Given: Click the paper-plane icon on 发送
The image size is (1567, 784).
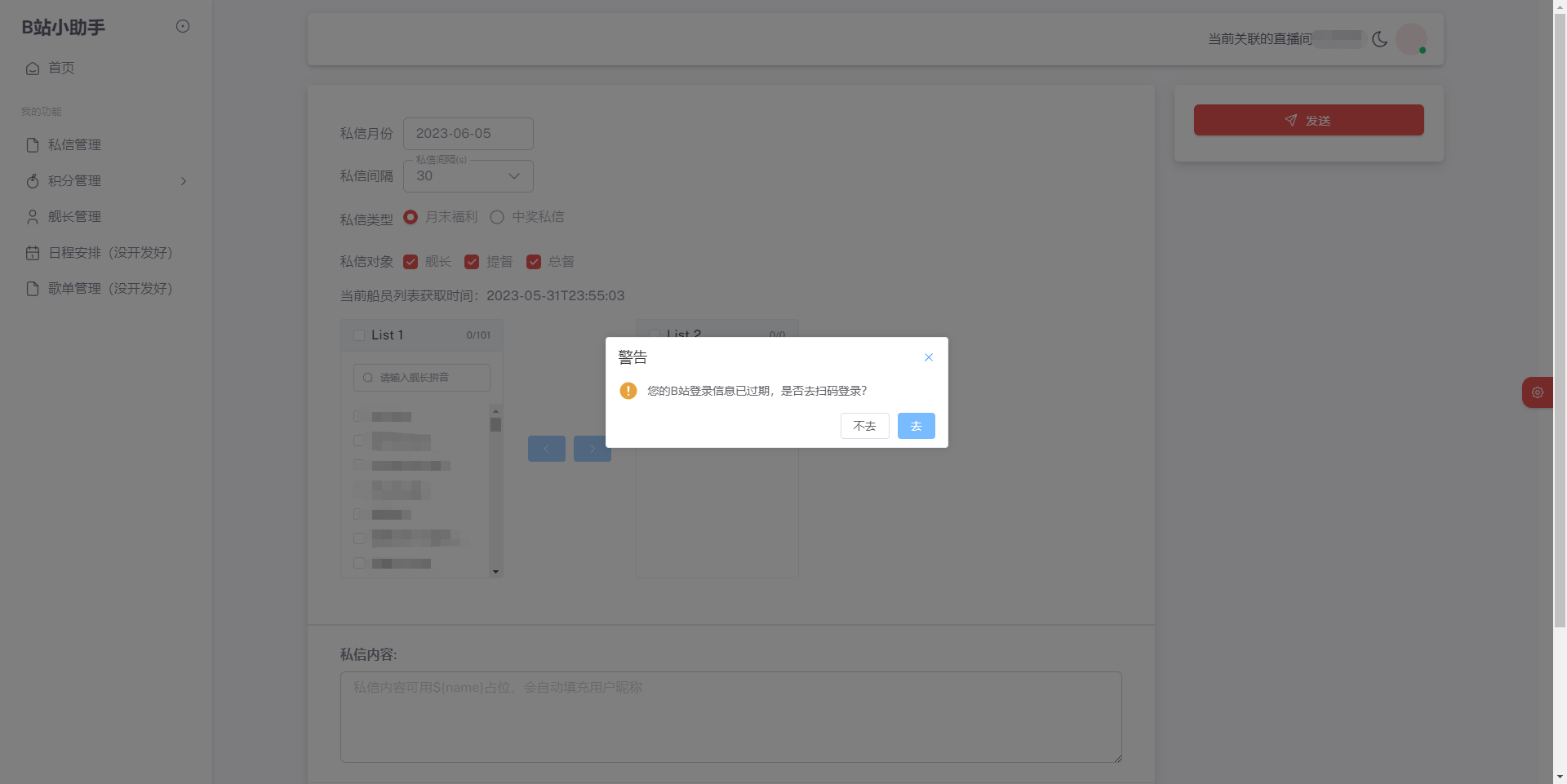Looking at the screenshot, I should [x=1291, y=120].
